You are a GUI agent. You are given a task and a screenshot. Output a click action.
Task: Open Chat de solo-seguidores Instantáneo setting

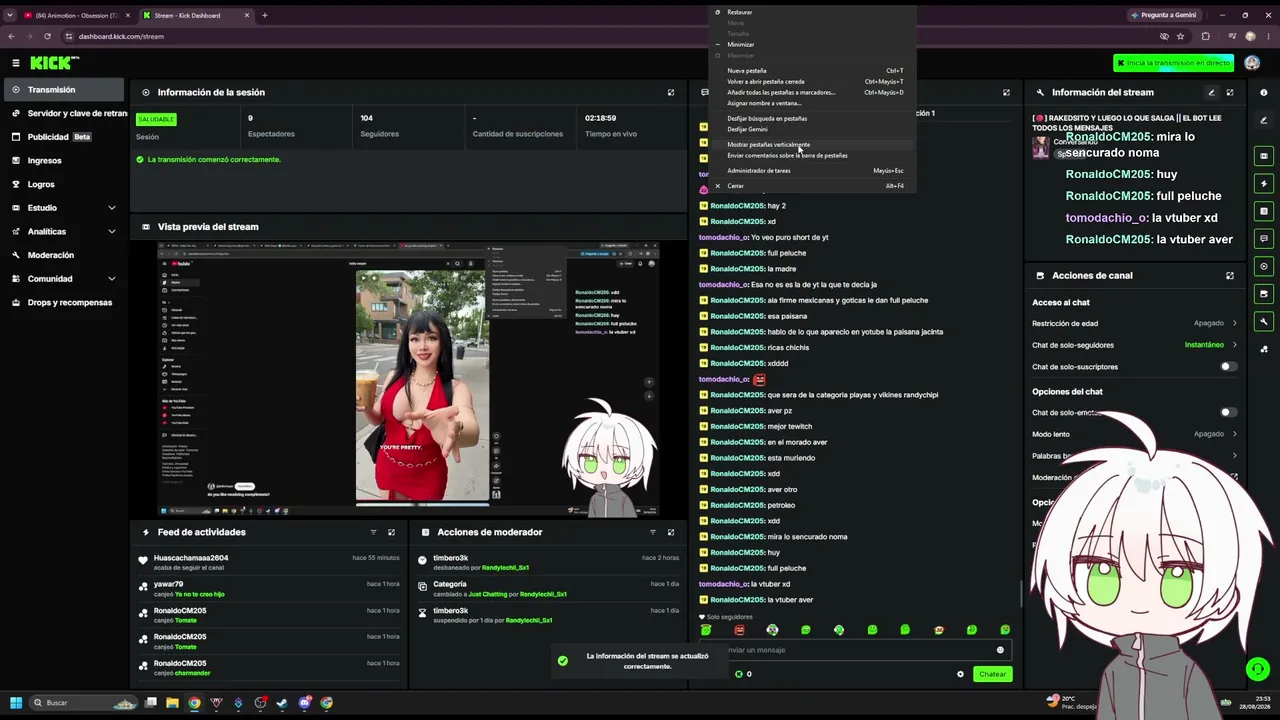pyautogui.click(x=1135, y=345)
